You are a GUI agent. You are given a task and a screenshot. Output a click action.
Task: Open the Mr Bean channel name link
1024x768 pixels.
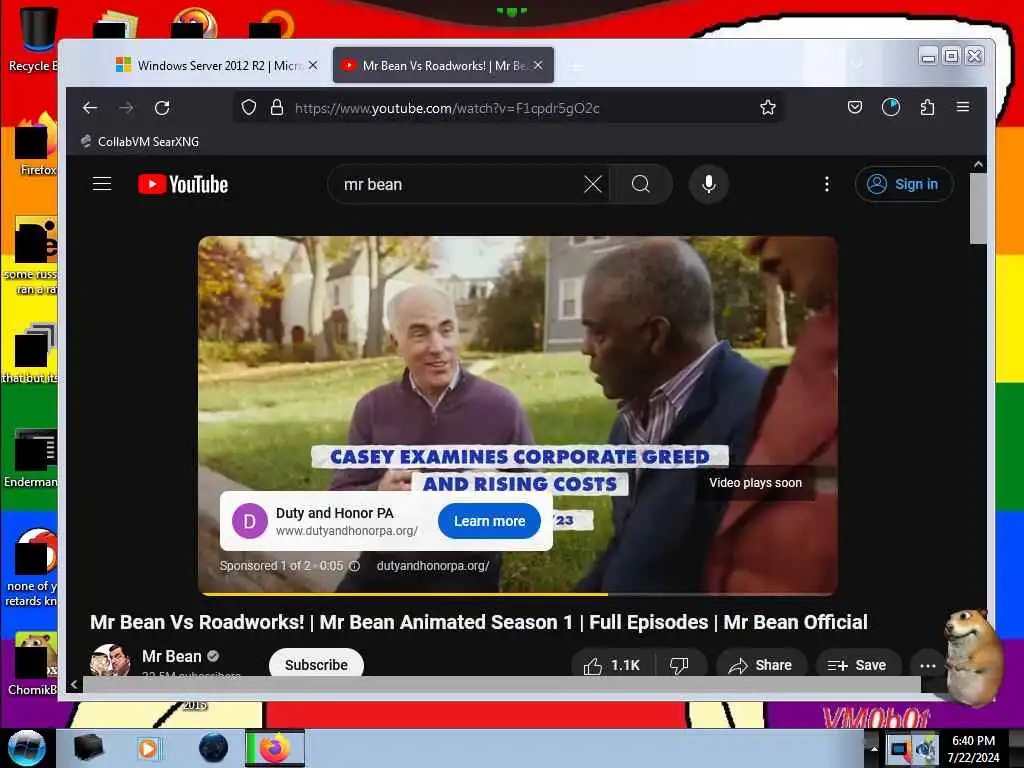pyautogui.click(x=172, y=656)
